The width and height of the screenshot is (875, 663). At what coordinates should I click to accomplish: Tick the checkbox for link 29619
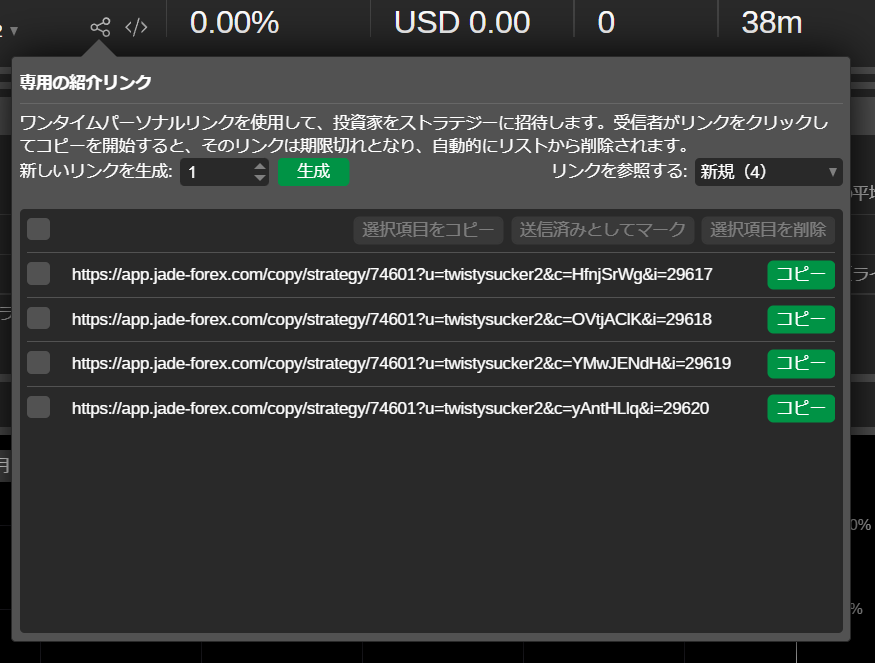(39, 363)
